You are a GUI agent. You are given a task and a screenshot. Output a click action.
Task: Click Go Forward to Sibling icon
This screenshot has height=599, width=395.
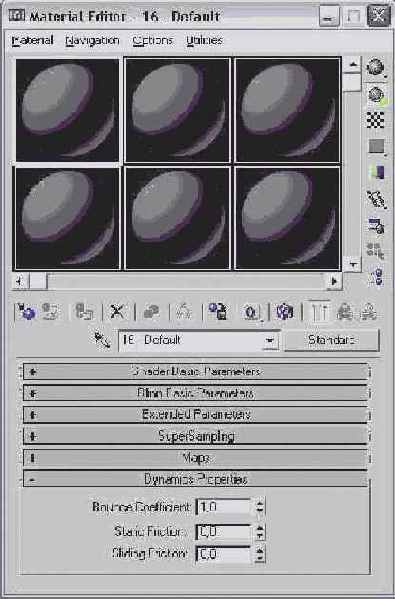(369, 312)
